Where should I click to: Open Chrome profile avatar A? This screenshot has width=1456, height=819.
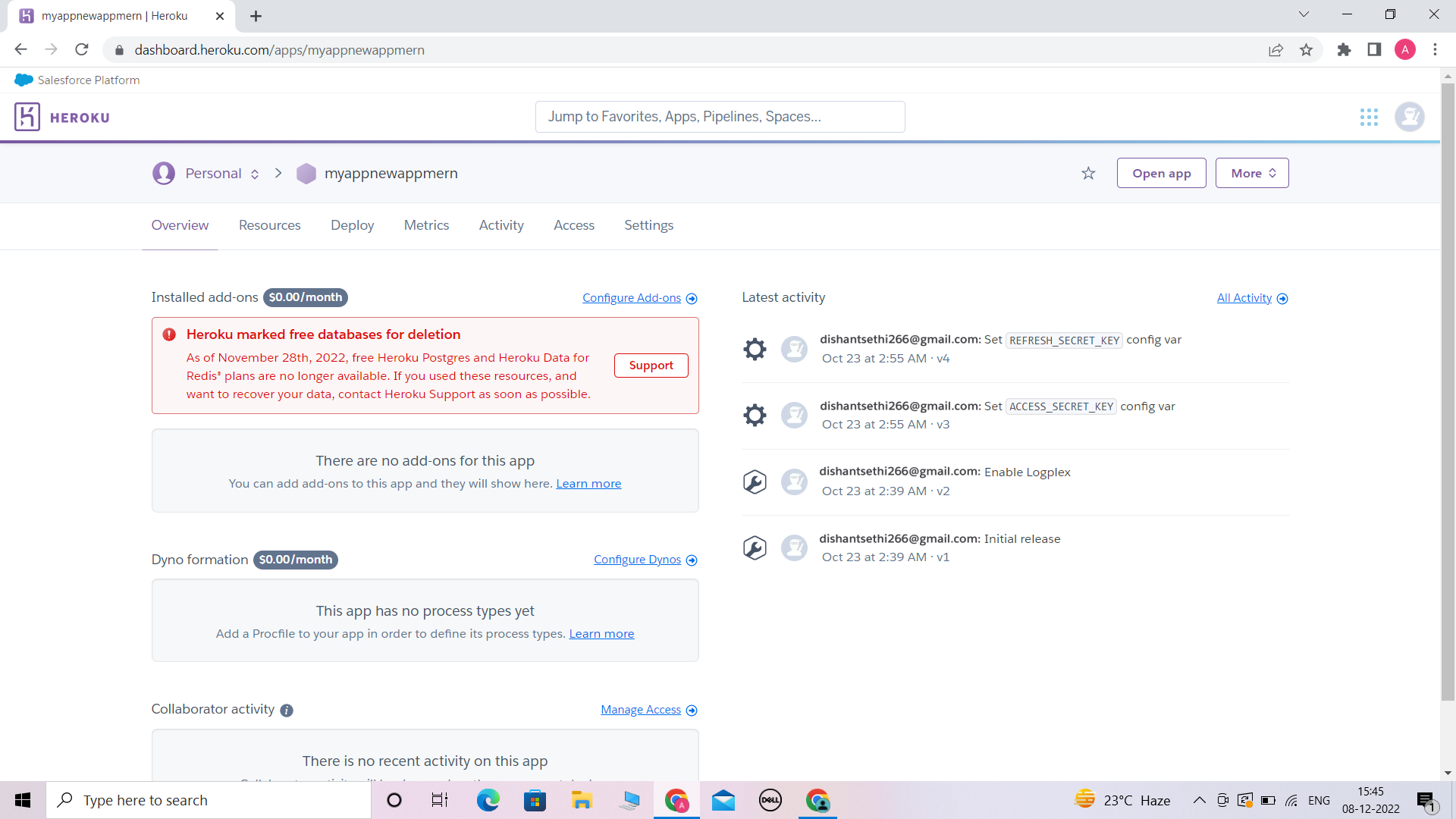[x=1404, y=49]
